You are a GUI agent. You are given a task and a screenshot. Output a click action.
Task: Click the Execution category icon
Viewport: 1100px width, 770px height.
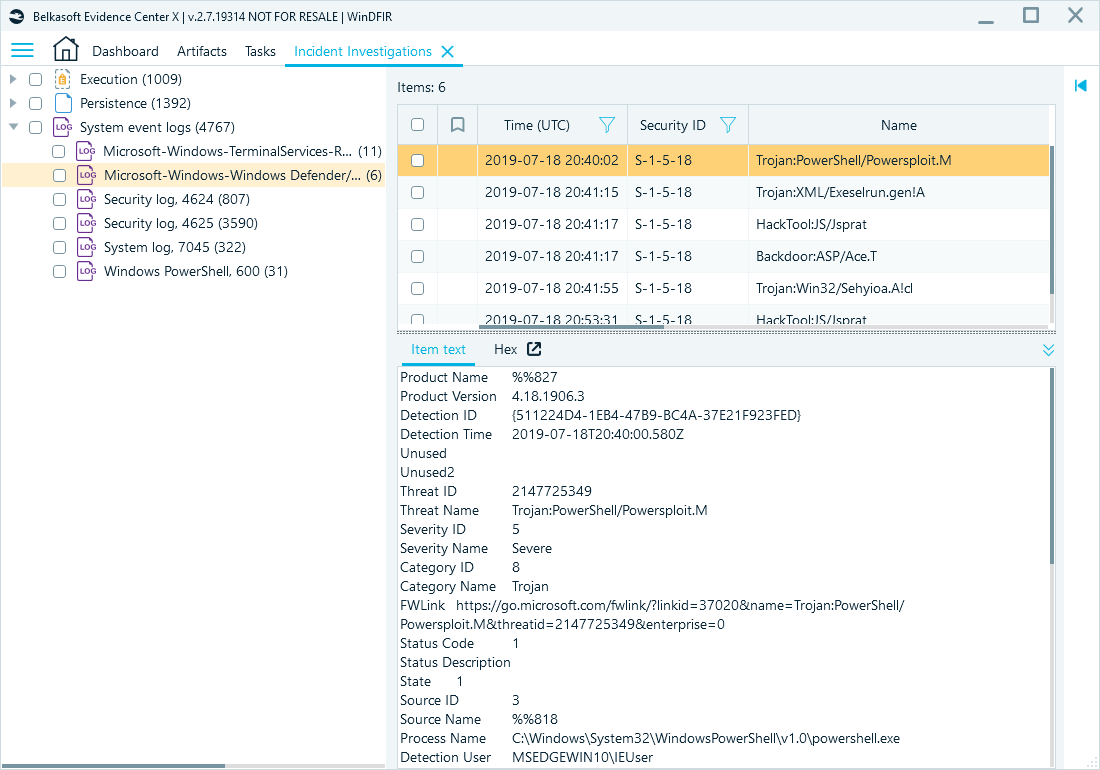63,79
